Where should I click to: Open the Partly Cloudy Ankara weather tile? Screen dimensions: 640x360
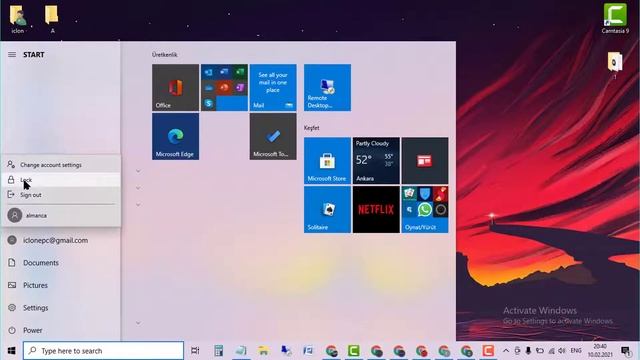(376, 161)
